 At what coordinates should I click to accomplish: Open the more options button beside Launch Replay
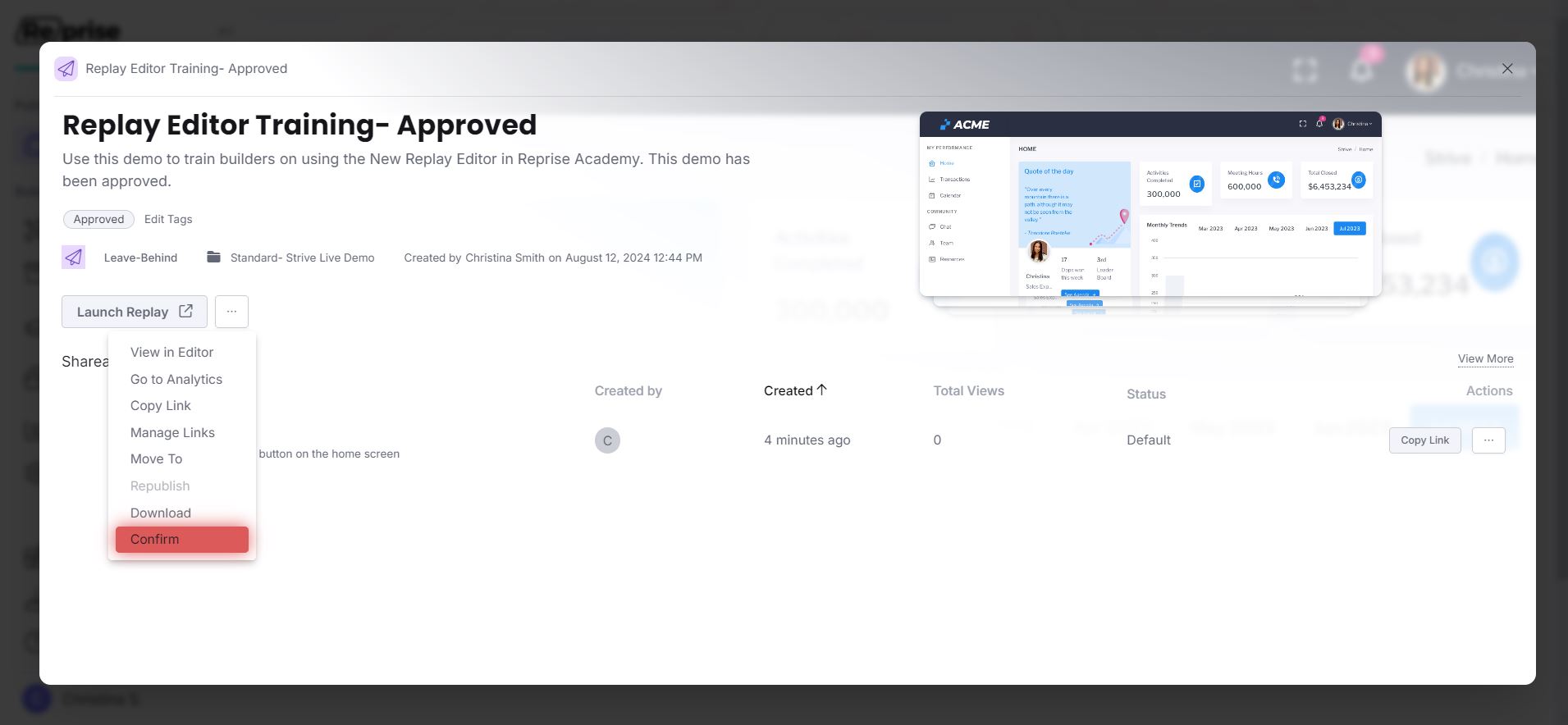tap(231, 312)
